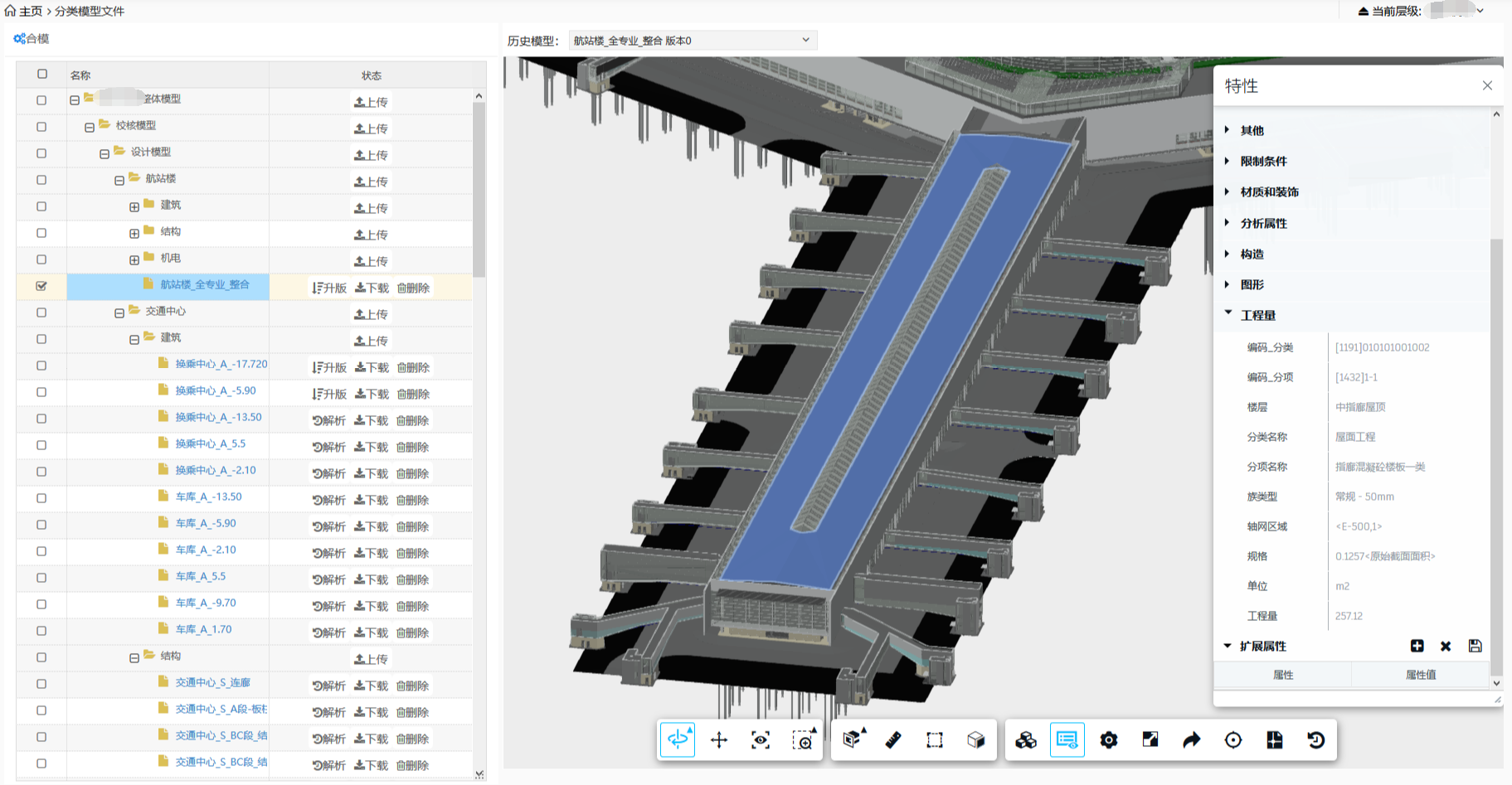The width and height of the screenshot is (1512, 785).
Task: Toggle the properties panel icon
Action: click(1067, 739)
